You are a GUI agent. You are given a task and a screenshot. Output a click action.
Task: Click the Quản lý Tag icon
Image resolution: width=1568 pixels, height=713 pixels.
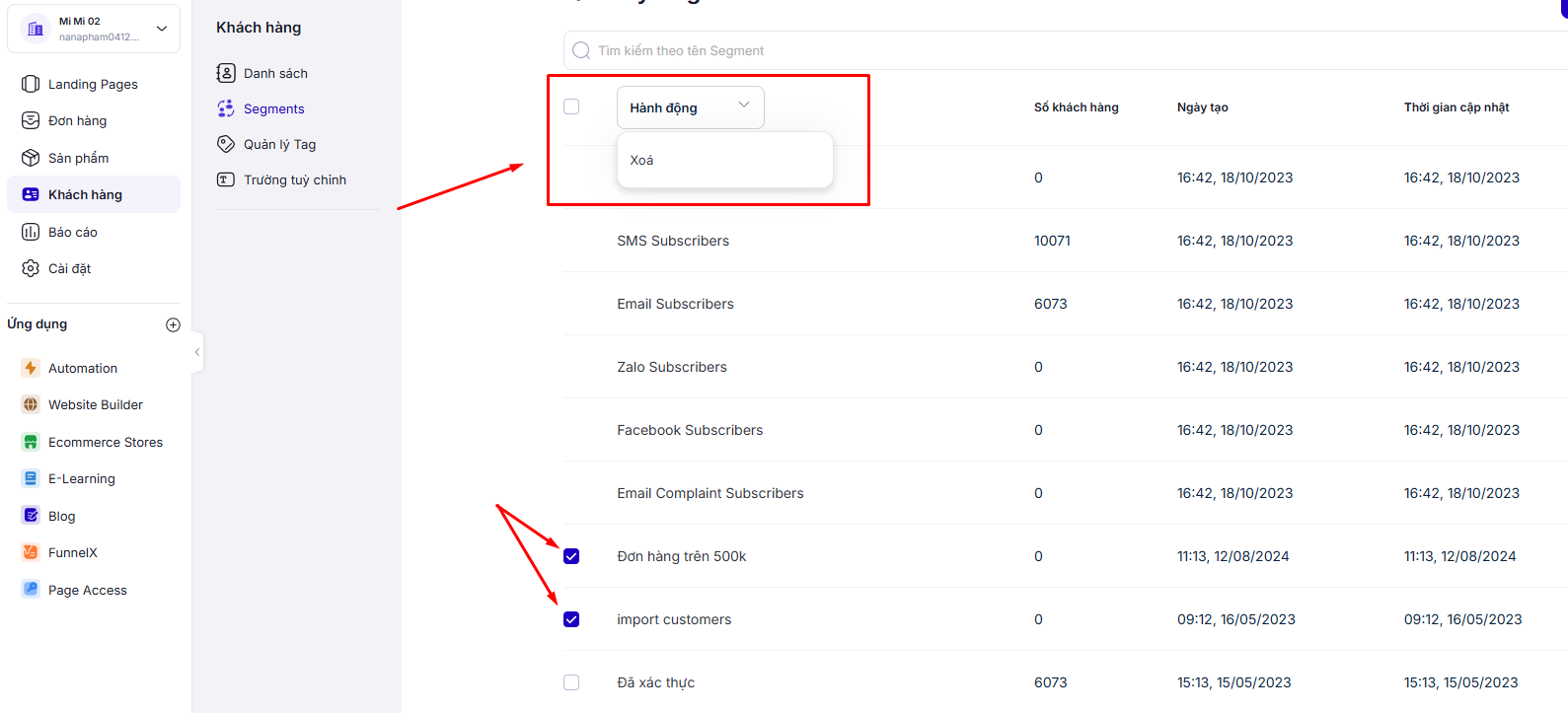[x=226, y=144]
